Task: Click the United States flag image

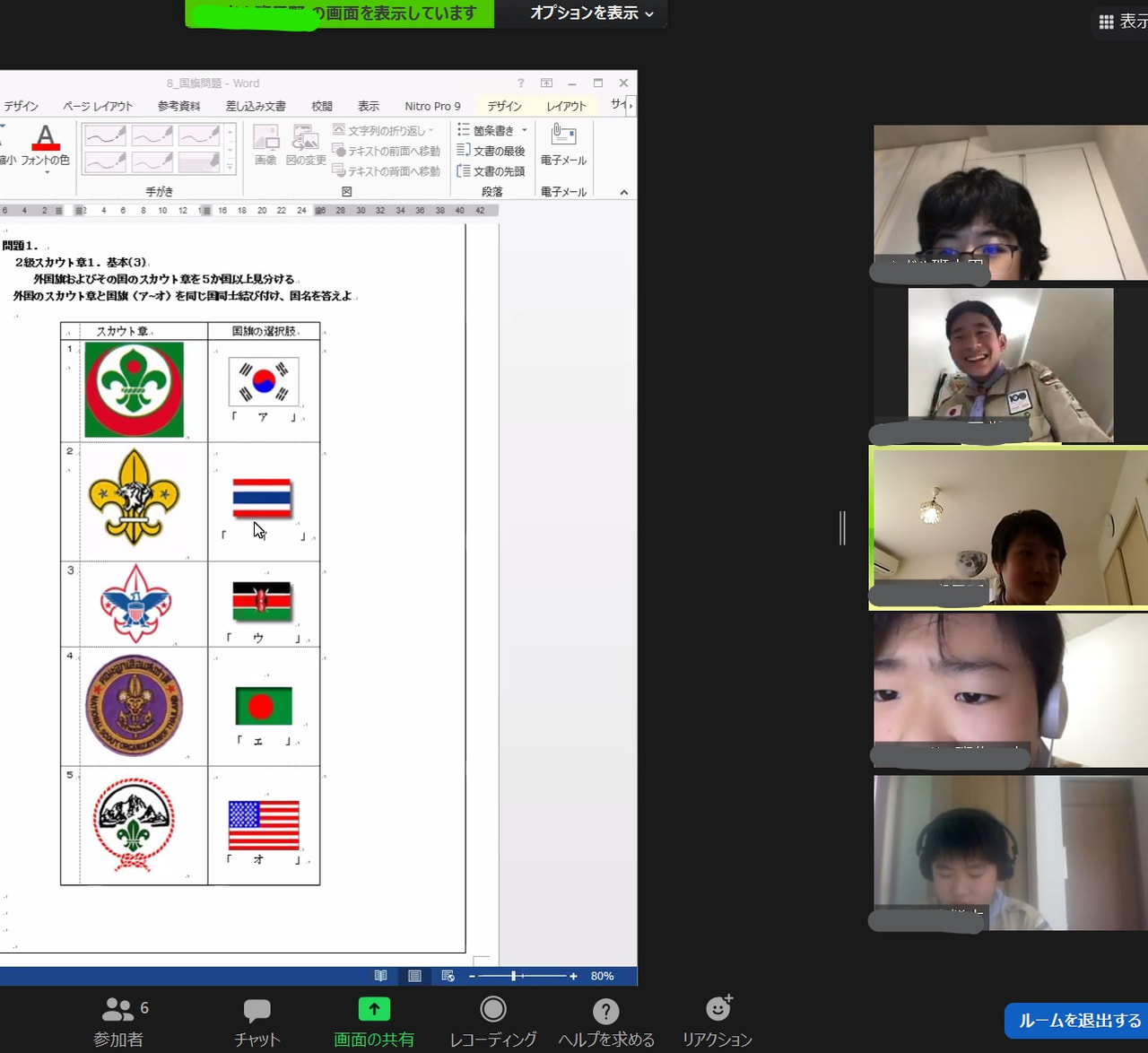Action: [x=264, y=825]
